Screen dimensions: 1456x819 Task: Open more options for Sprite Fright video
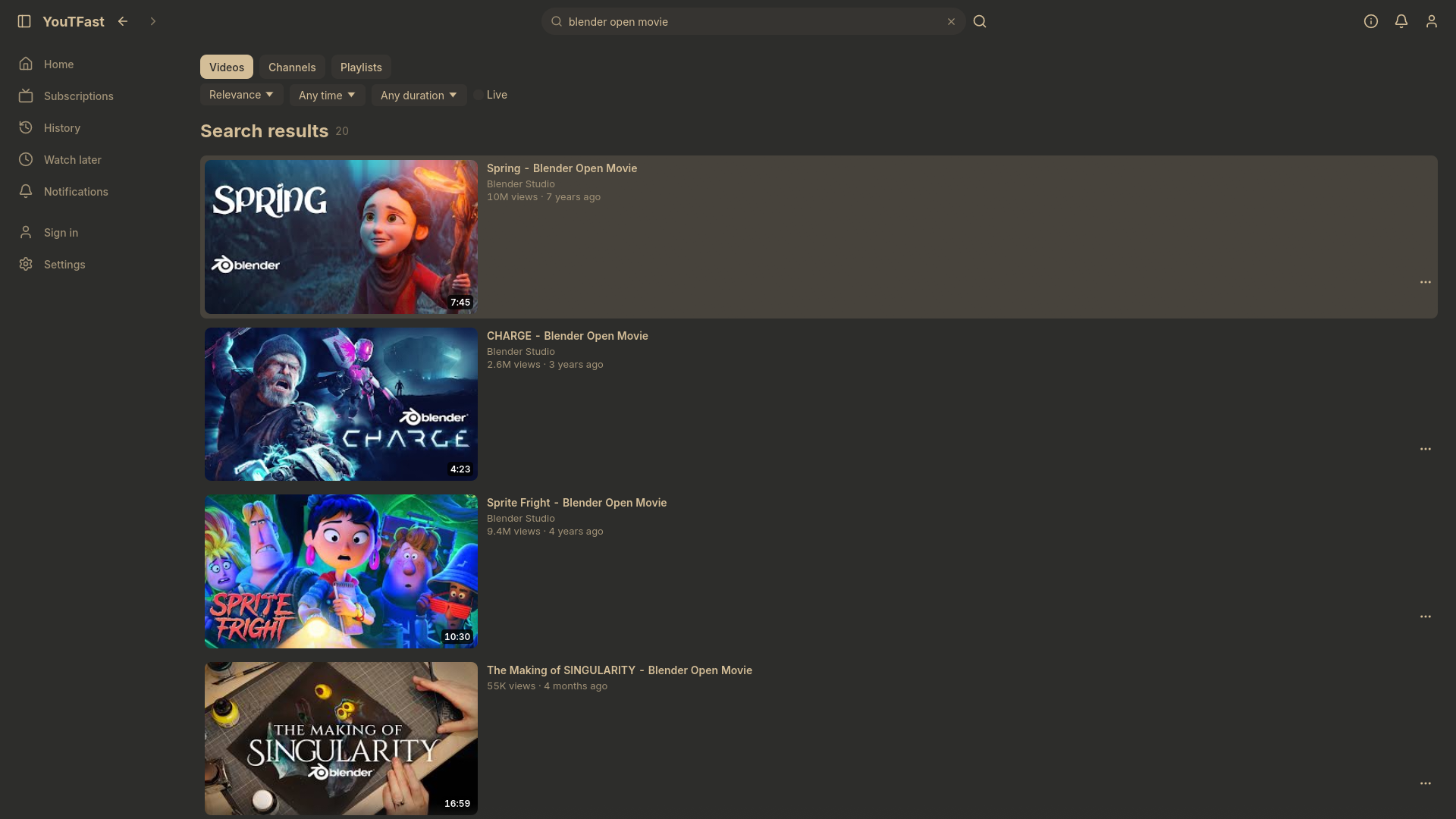(1426, 617)
